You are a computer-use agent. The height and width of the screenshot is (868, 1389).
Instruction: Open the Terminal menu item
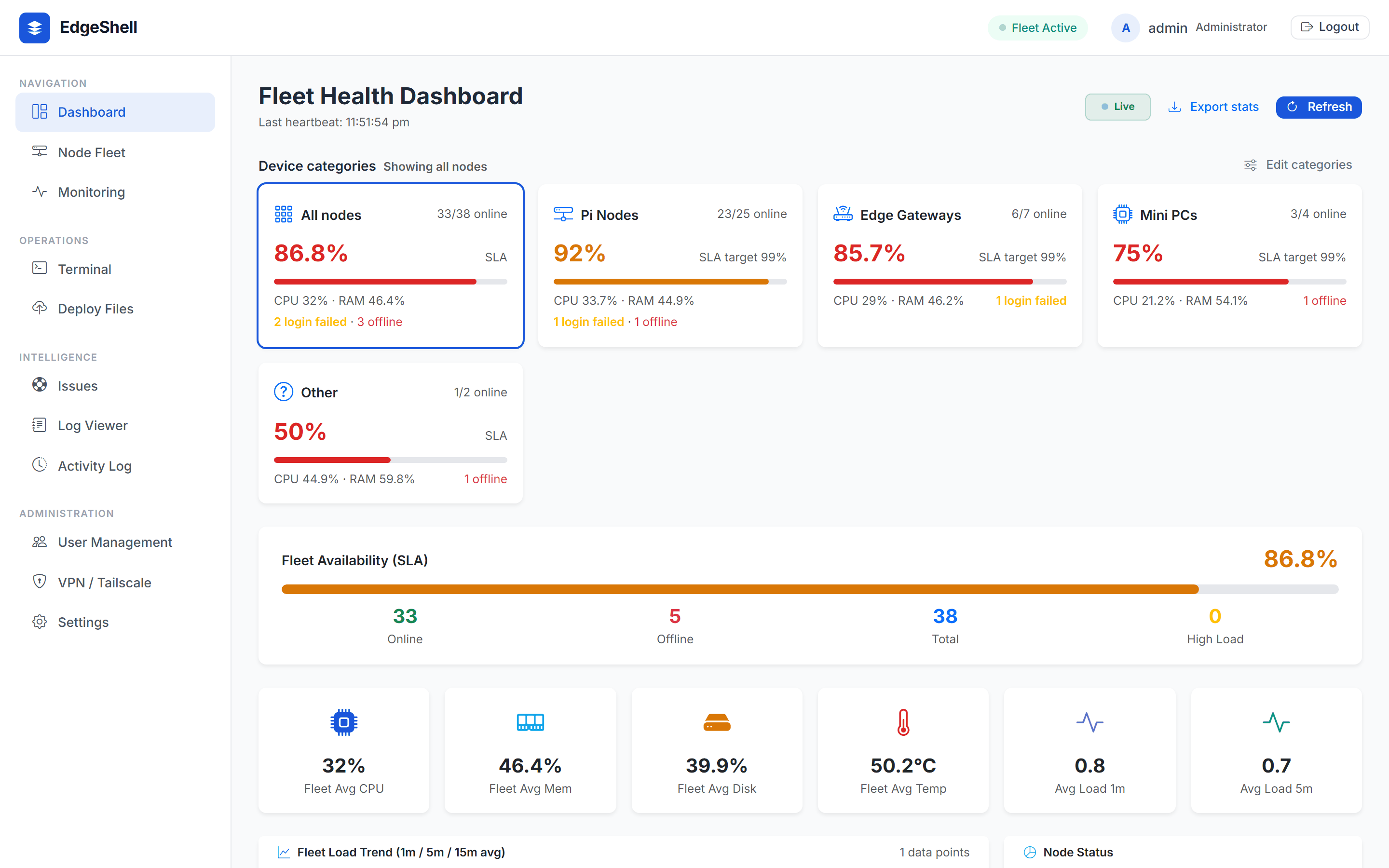tap(115, 269)
